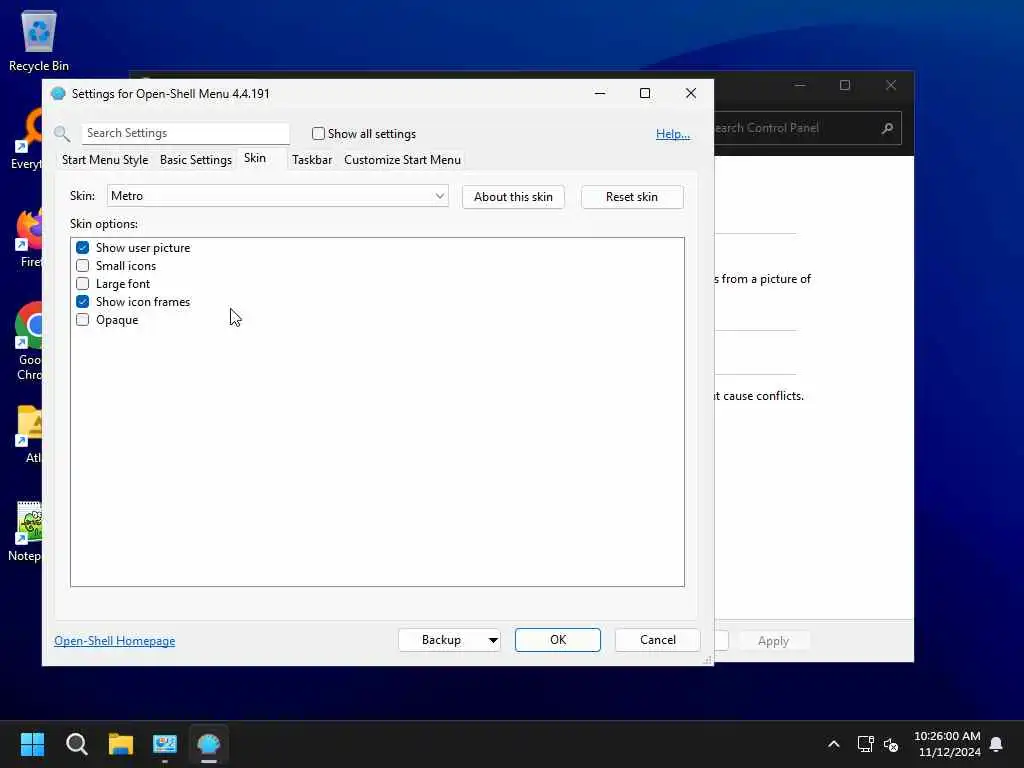Uncheck Show icon frames option
Viewport: 1024px width, 768px height.
pyautogui.click(x=82, y=302)
